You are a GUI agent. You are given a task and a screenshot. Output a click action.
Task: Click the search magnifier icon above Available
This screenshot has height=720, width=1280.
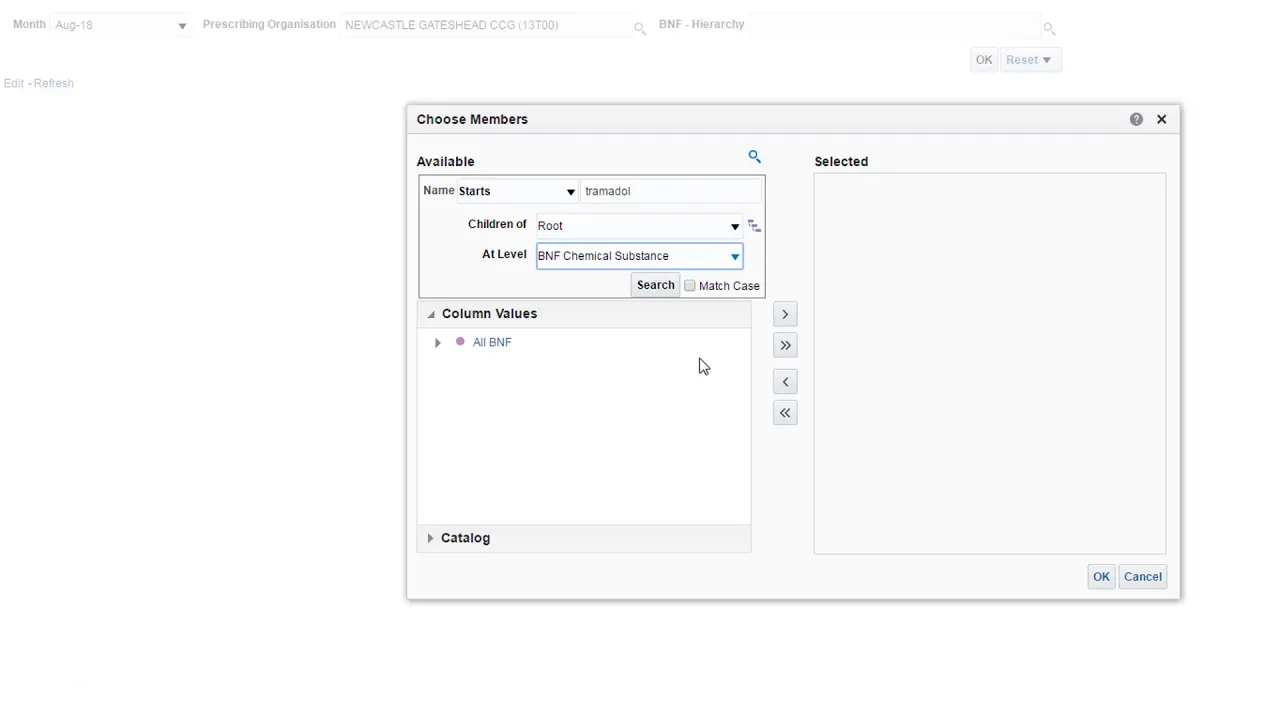(755, 157)
